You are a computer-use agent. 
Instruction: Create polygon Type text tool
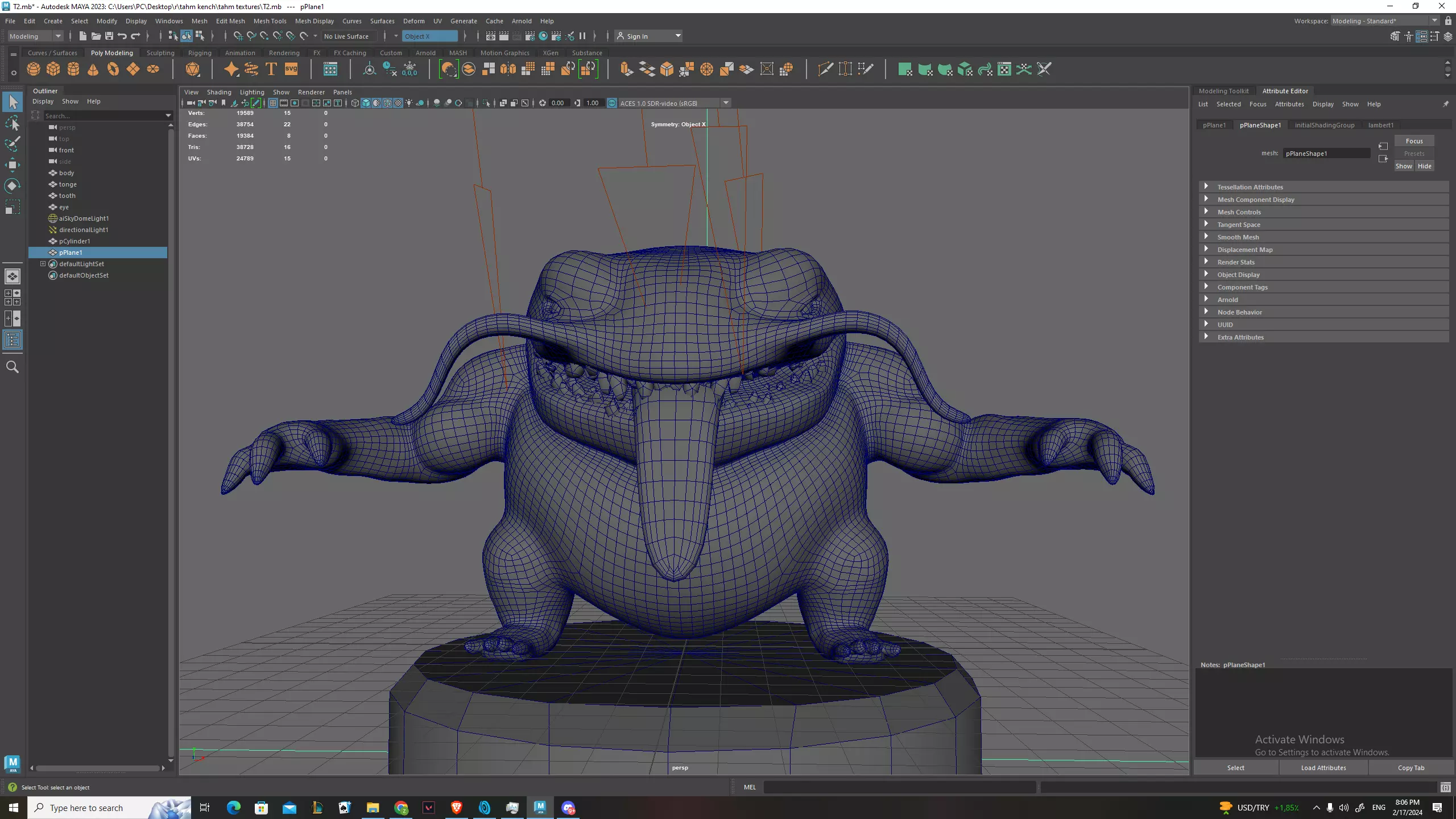pyautogui.click(x=271, y=69)
